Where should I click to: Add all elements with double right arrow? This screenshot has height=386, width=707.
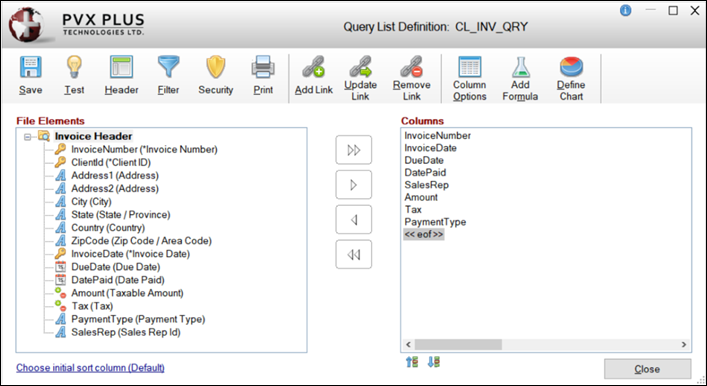pyautogui.click(x=354, y=150)
